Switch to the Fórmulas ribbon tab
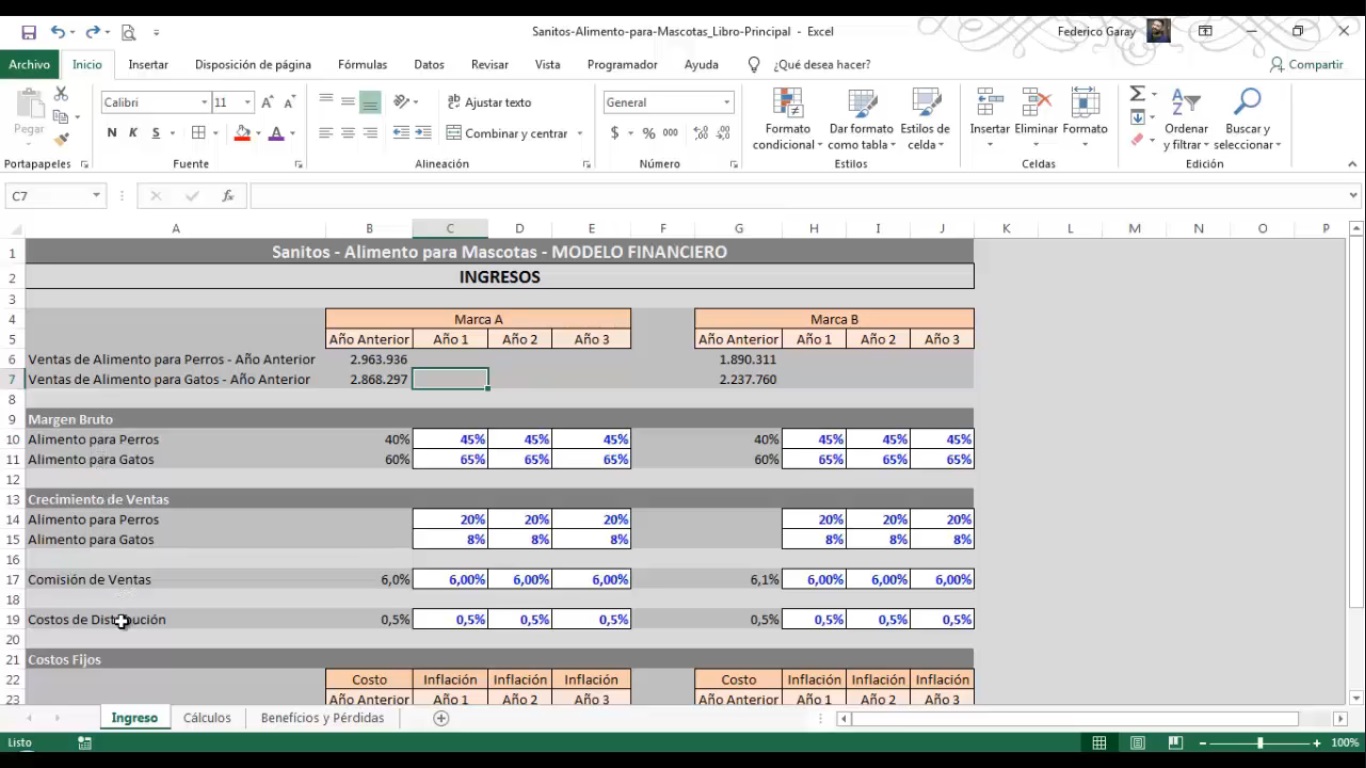1366x768 pixels. [x=362, y=64]
